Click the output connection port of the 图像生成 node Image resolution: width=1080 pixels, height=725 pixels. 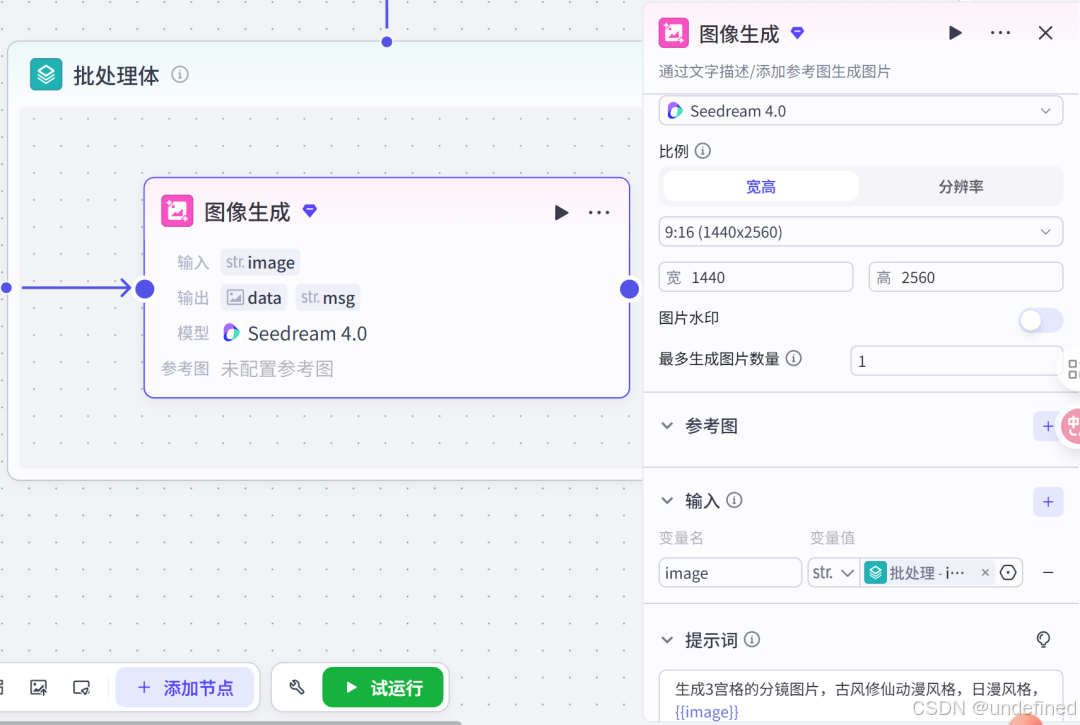point(629,288)
